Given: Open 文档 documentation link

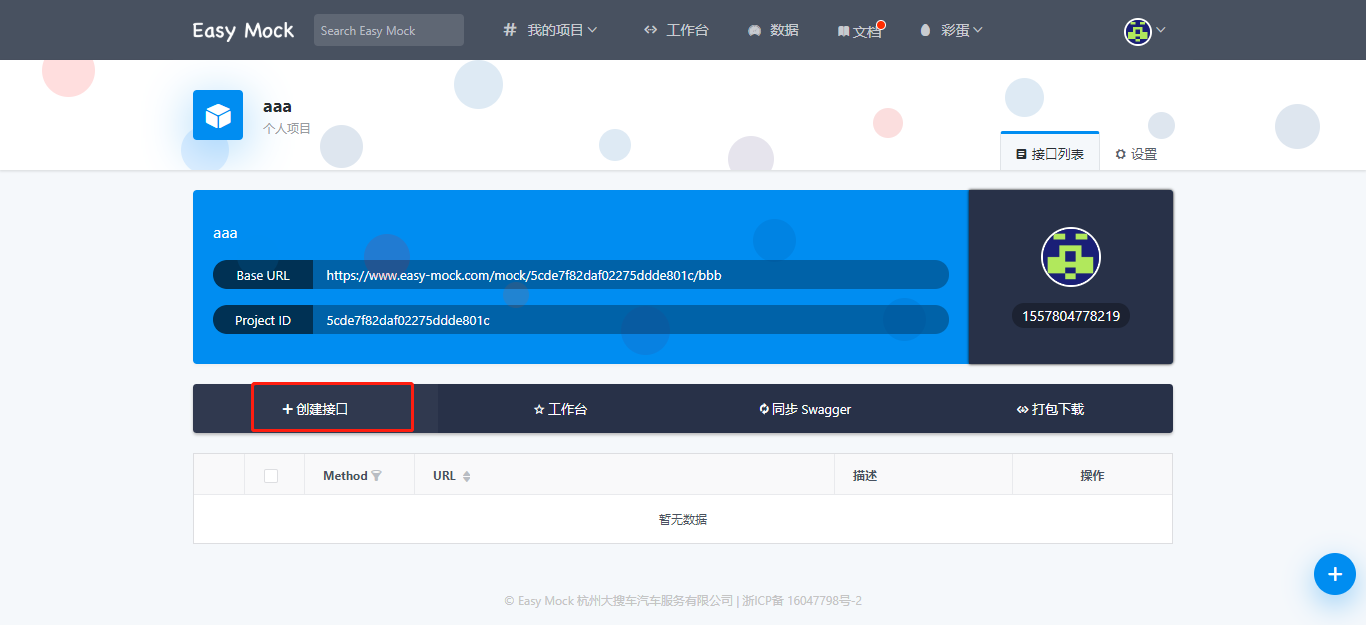Looking at the screenshot, I should (x=860, y=31).
